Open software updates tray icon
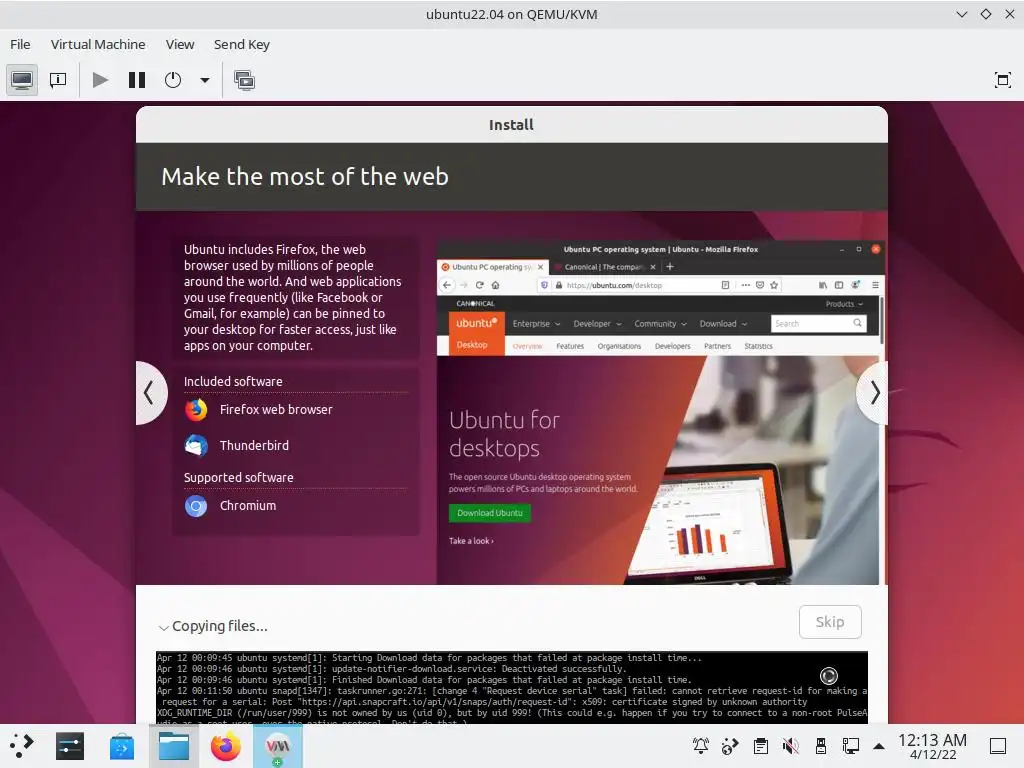This screenshot has width=1024, height=768. click(730, 745)
